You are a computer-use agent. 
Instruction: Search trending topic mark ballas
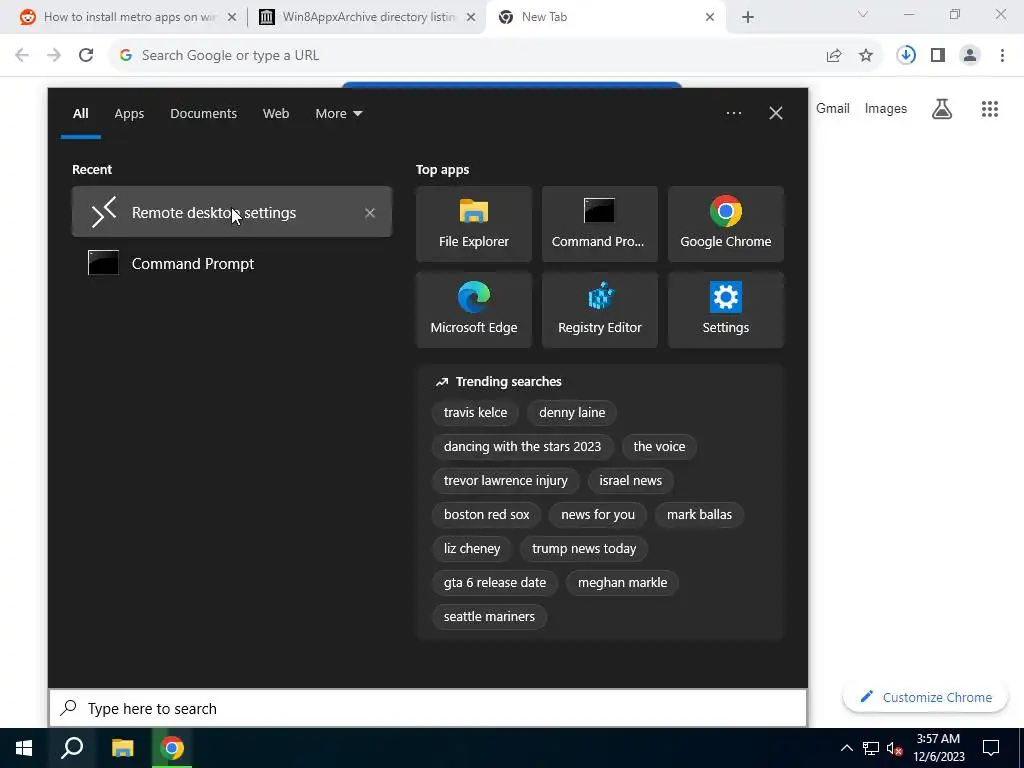coord(699,514)
